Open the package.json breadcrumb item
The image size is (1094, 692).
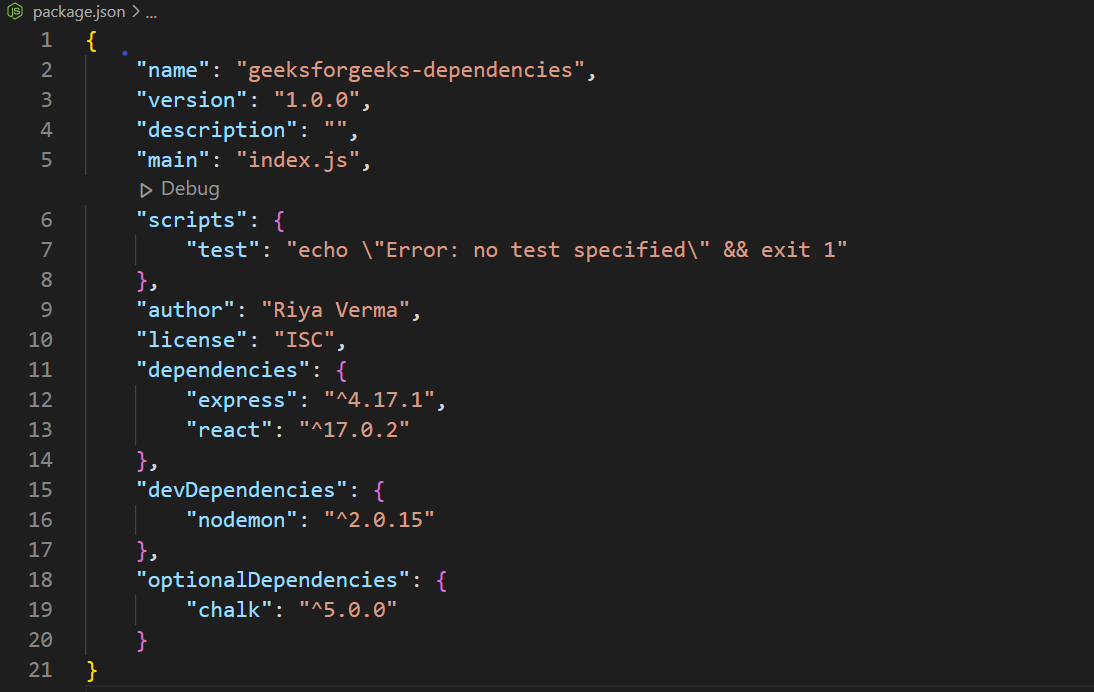coord(79,13)
